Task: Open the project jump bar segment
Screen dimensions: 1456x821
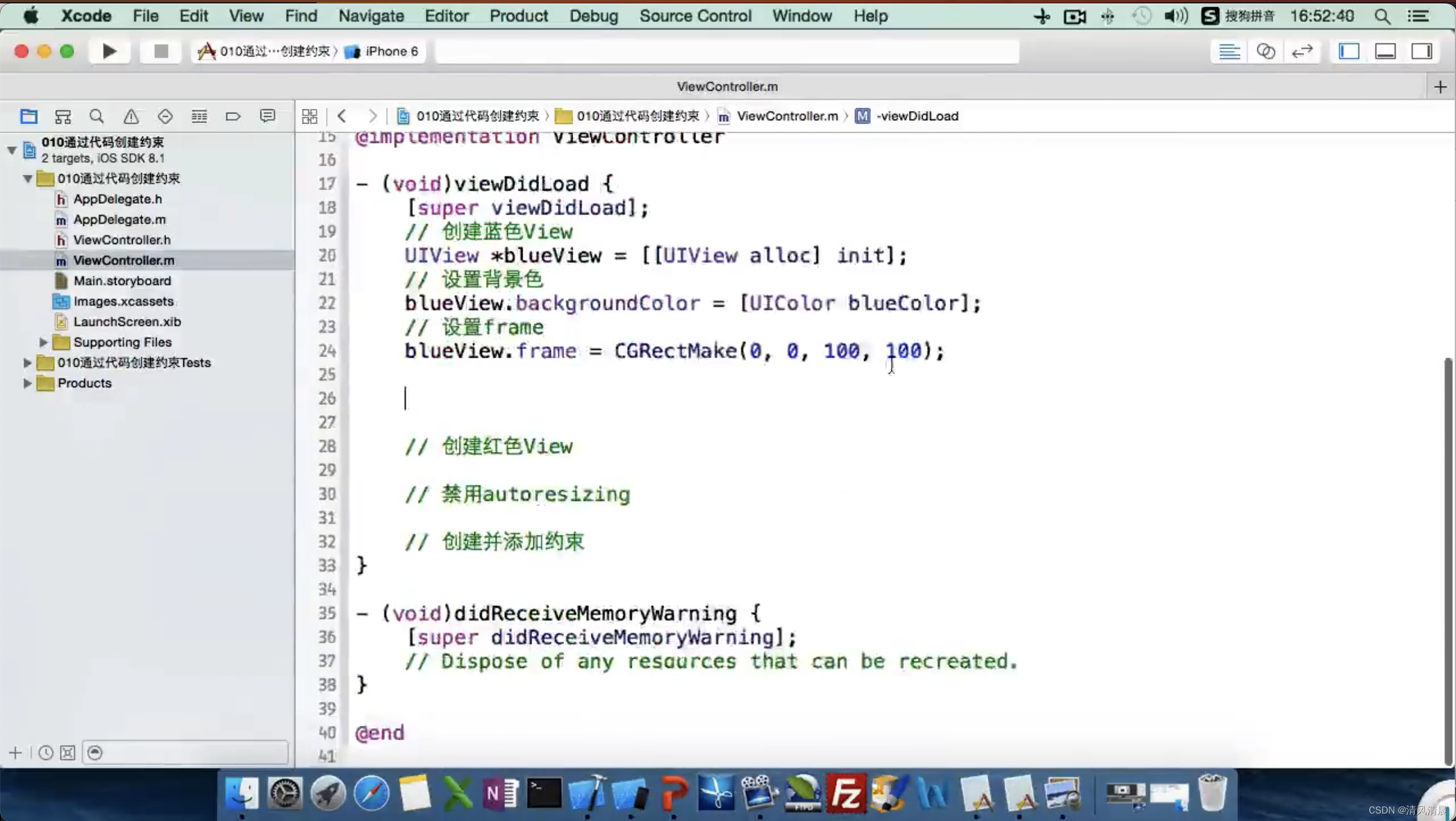Action: [468, 116]
